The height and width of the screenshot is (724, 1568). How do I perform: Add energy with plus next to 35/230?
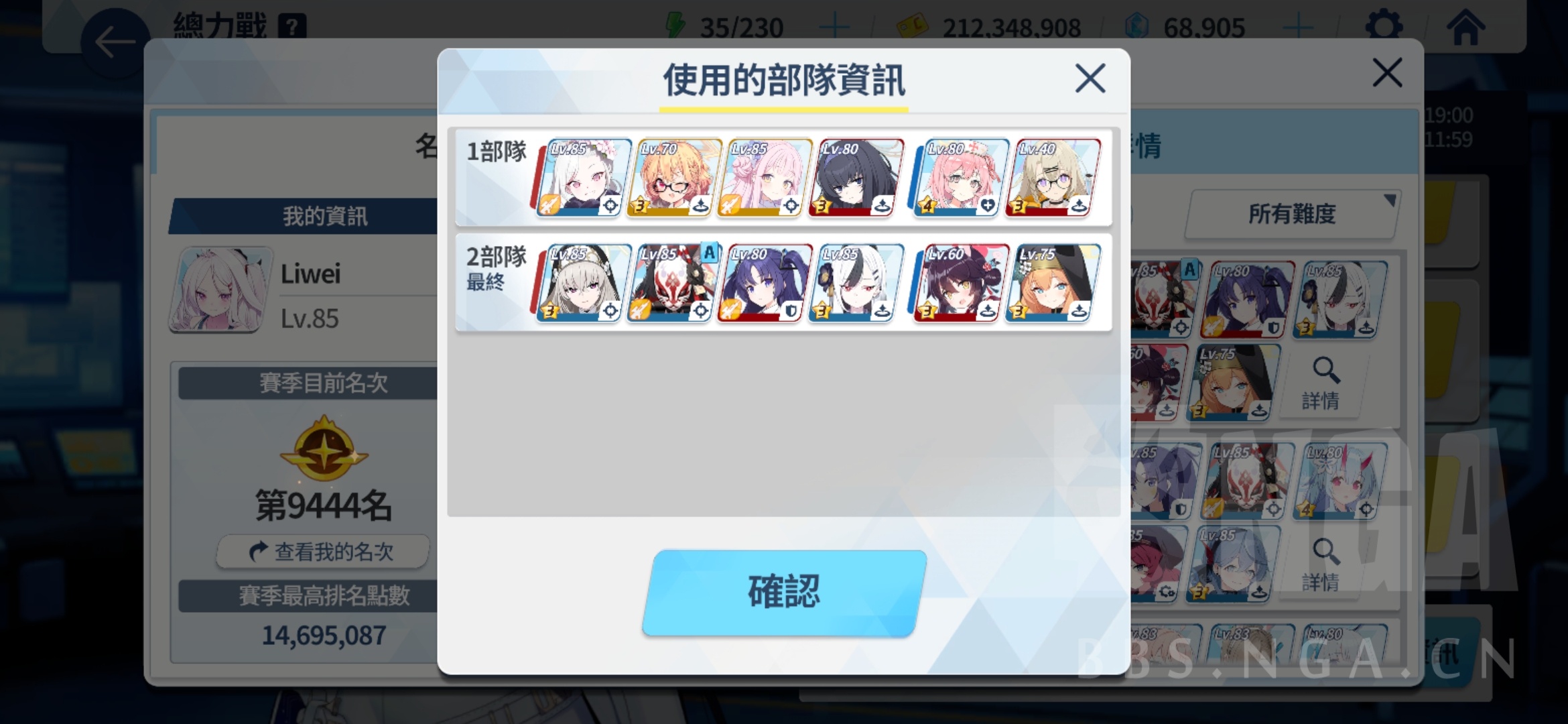[834, 27]
